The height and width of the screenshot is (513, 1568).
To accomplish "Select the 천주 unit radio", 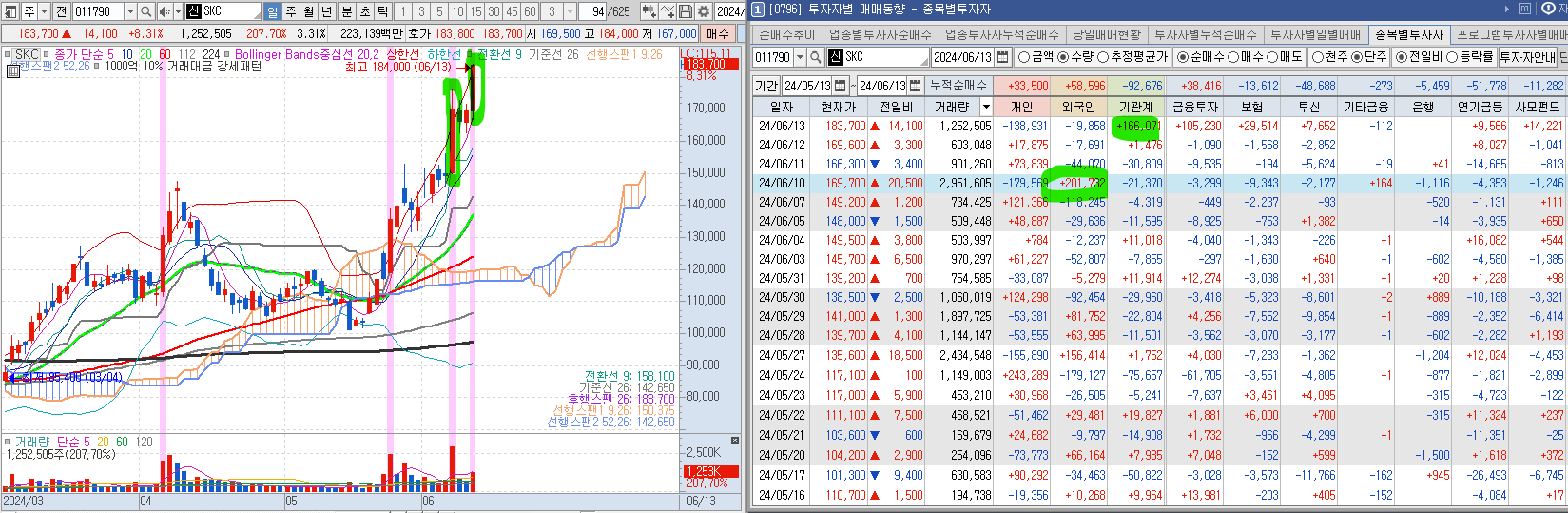I will point(1329,57).
